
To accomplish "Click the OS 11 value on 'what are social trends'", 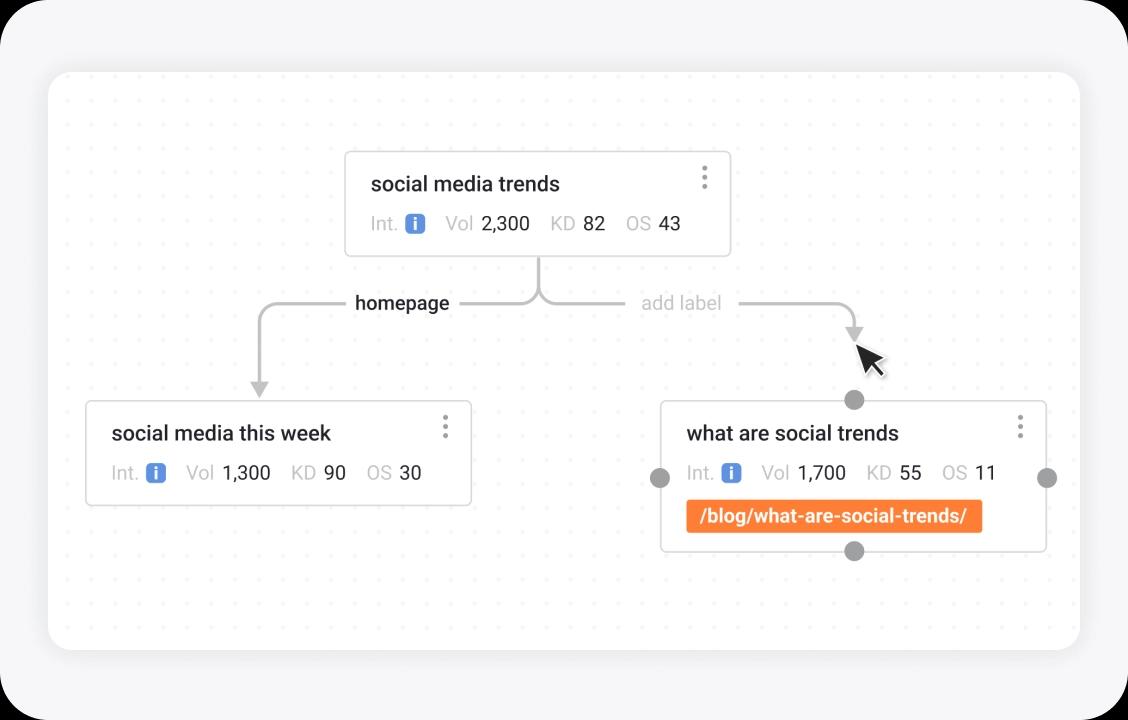I will pos(985,473).
